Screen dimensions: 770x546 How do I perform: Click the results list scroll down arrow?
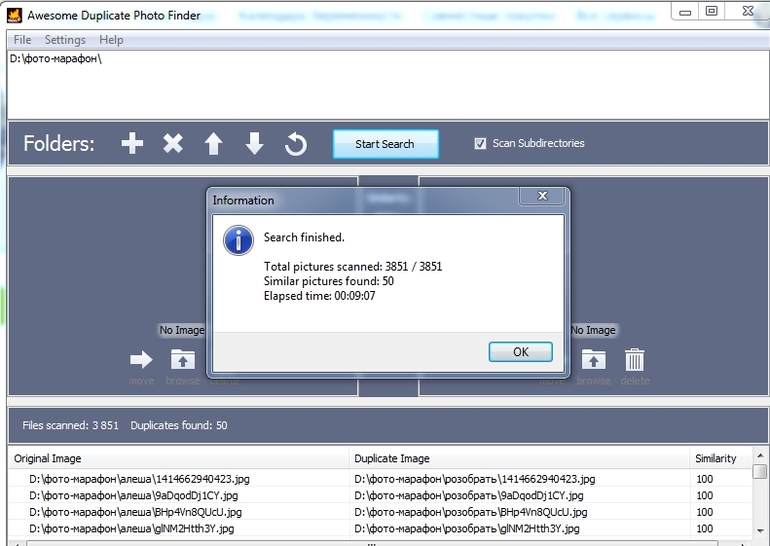pos(760,530)
